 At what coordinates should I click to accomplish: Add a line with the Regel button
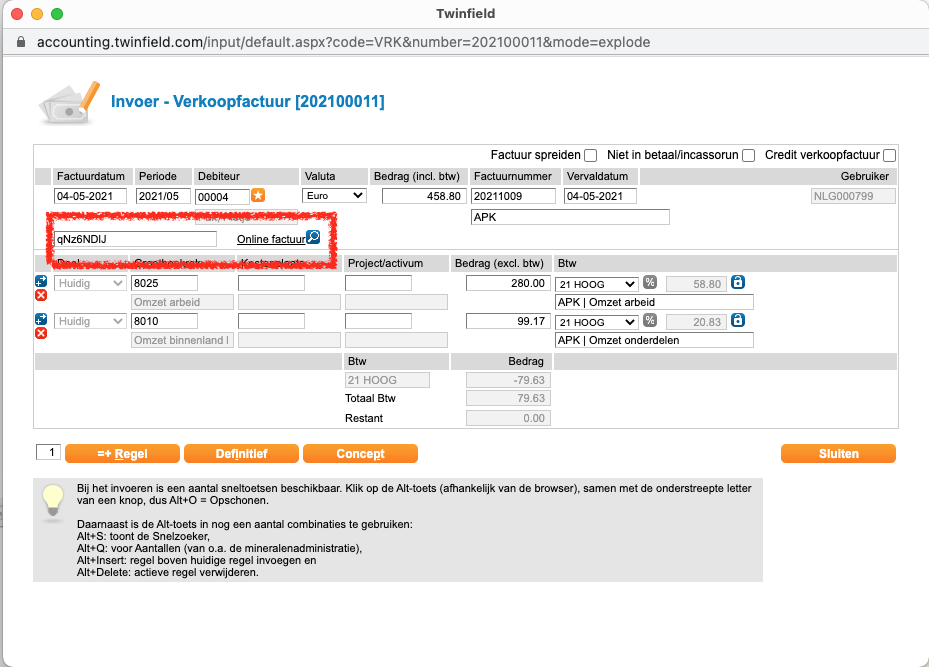click(x=122, y=454)
